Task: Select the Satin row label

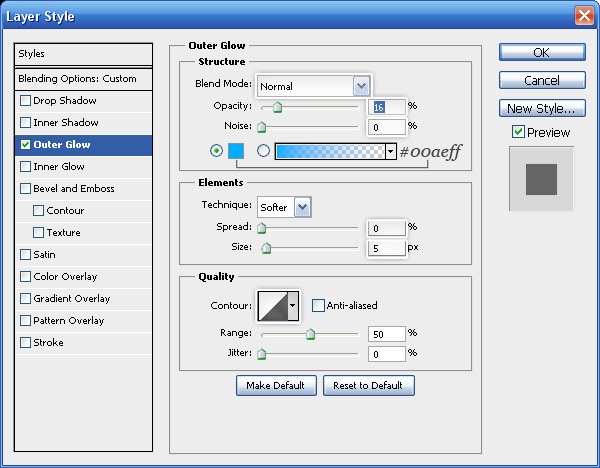Action: (44, 254)
